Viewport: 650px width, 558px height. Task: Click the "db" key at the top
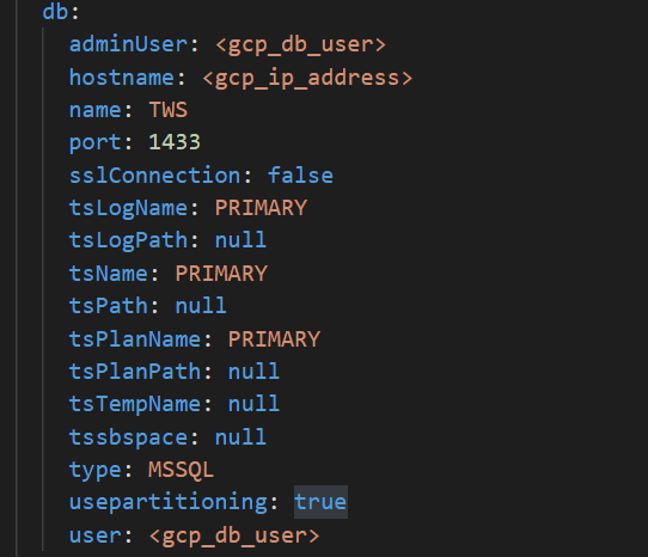(x=54, y=13)
